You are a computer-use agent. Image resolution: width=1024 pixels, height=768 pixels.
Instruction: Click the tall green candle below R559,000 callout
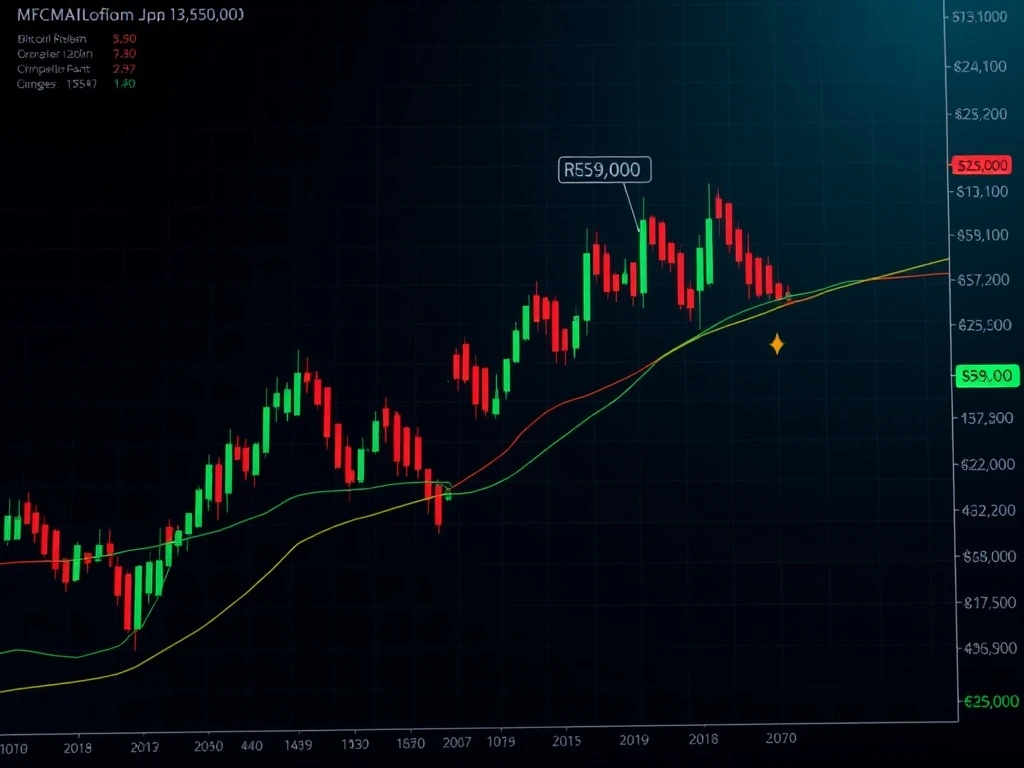(x=643, y=257)
